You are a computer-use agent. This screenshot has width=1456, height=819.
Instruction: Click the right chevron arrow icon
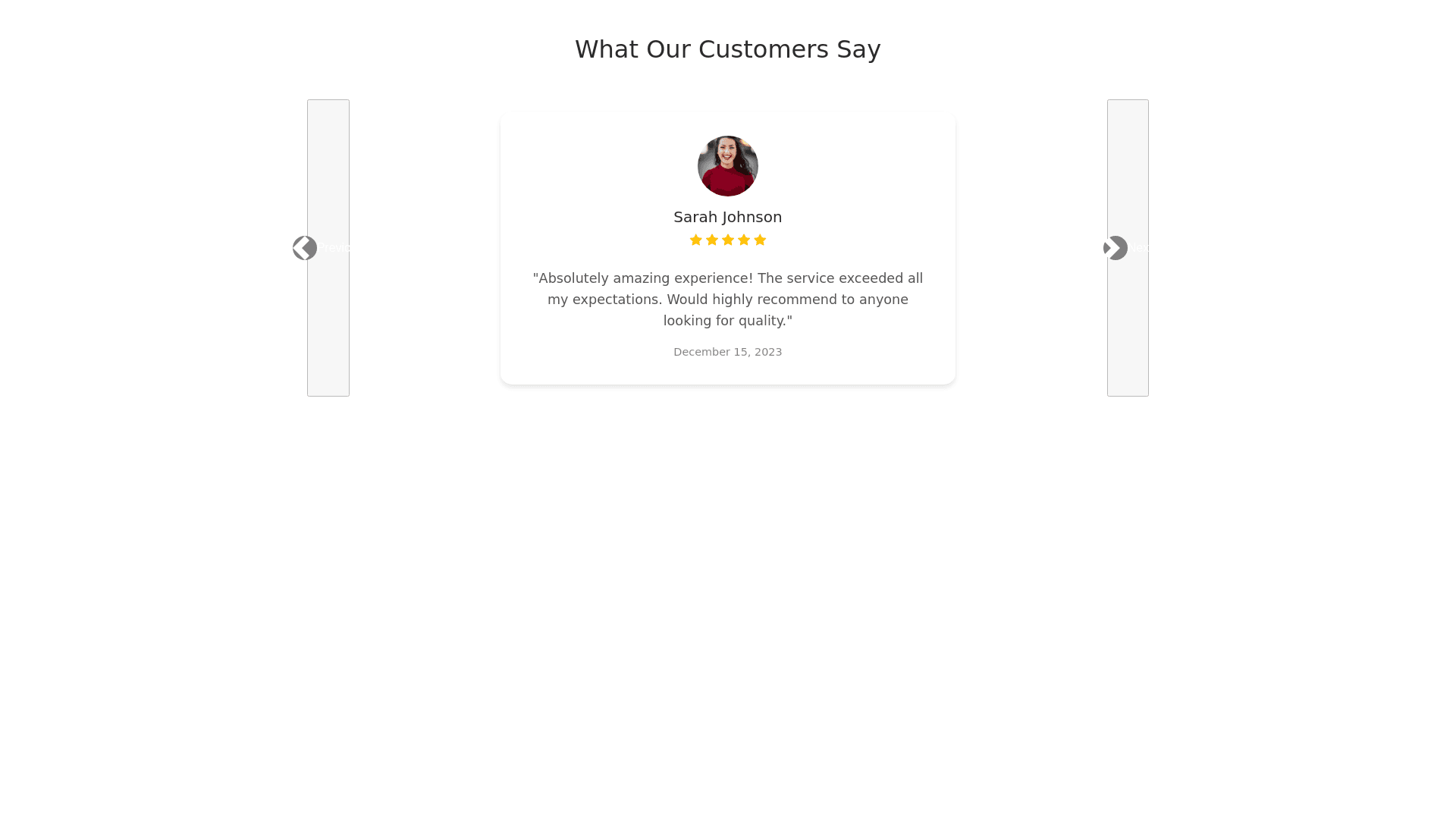pos(1116,248)
